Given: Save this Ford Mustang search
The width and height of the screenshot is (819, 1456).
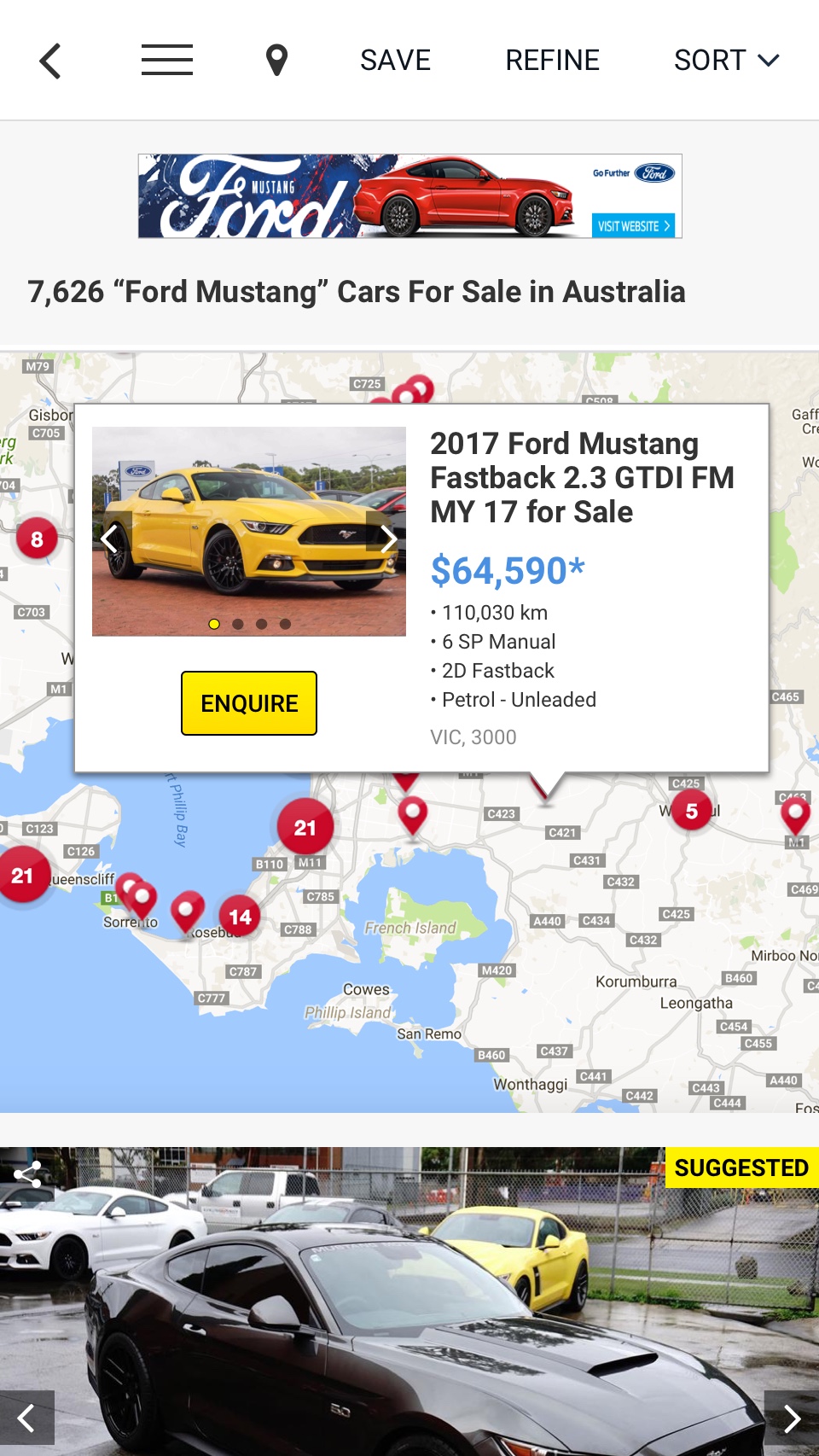Looking at the screenshot, I should [x=395, y=61].
